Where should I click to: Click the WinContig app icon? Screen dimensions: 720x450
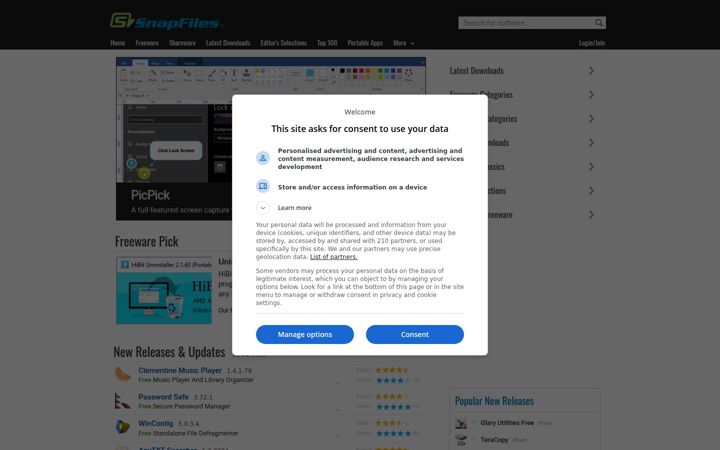click(x=123, y=427)
